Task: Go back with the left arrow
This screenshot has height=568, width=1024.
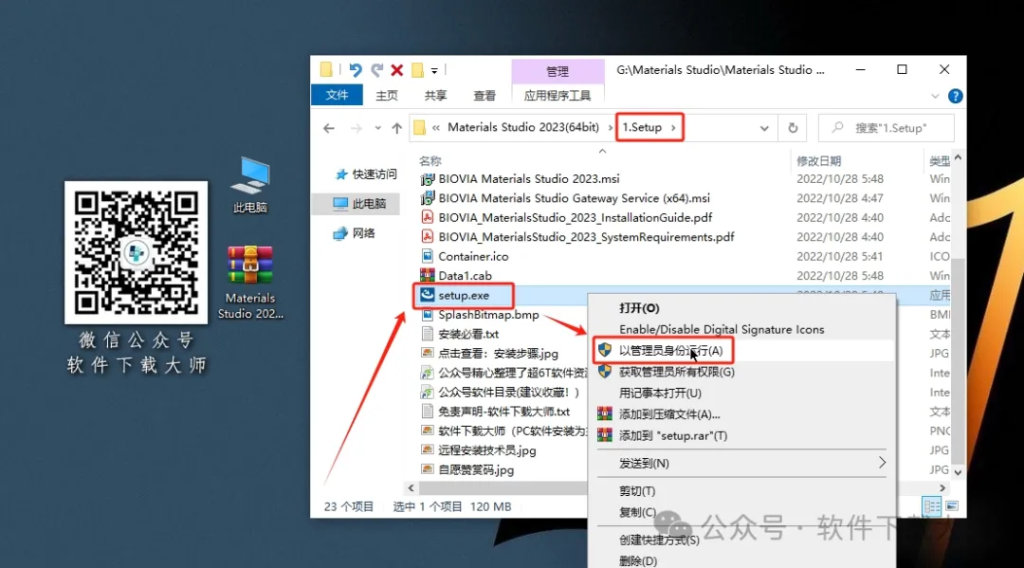Action: pyautogui.click(x=328, y=128)
